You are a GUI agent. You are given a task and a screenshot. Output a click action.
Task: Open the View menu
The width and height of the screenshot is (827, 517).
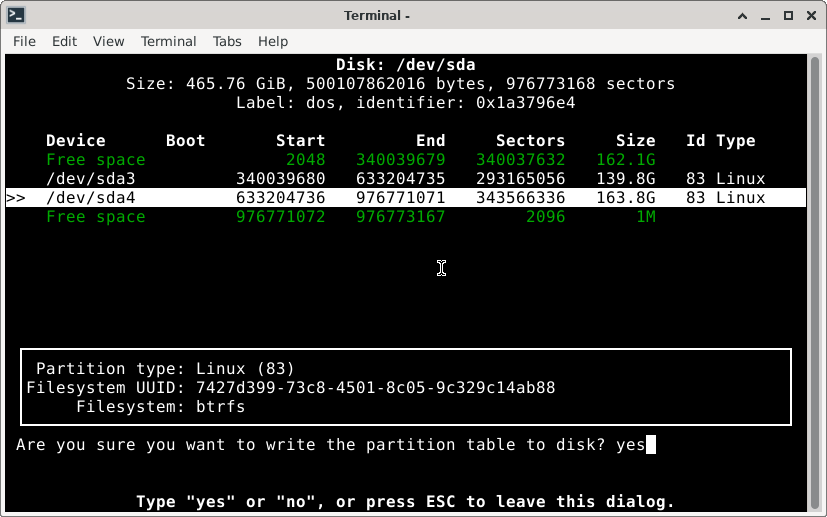click(108, 41)
